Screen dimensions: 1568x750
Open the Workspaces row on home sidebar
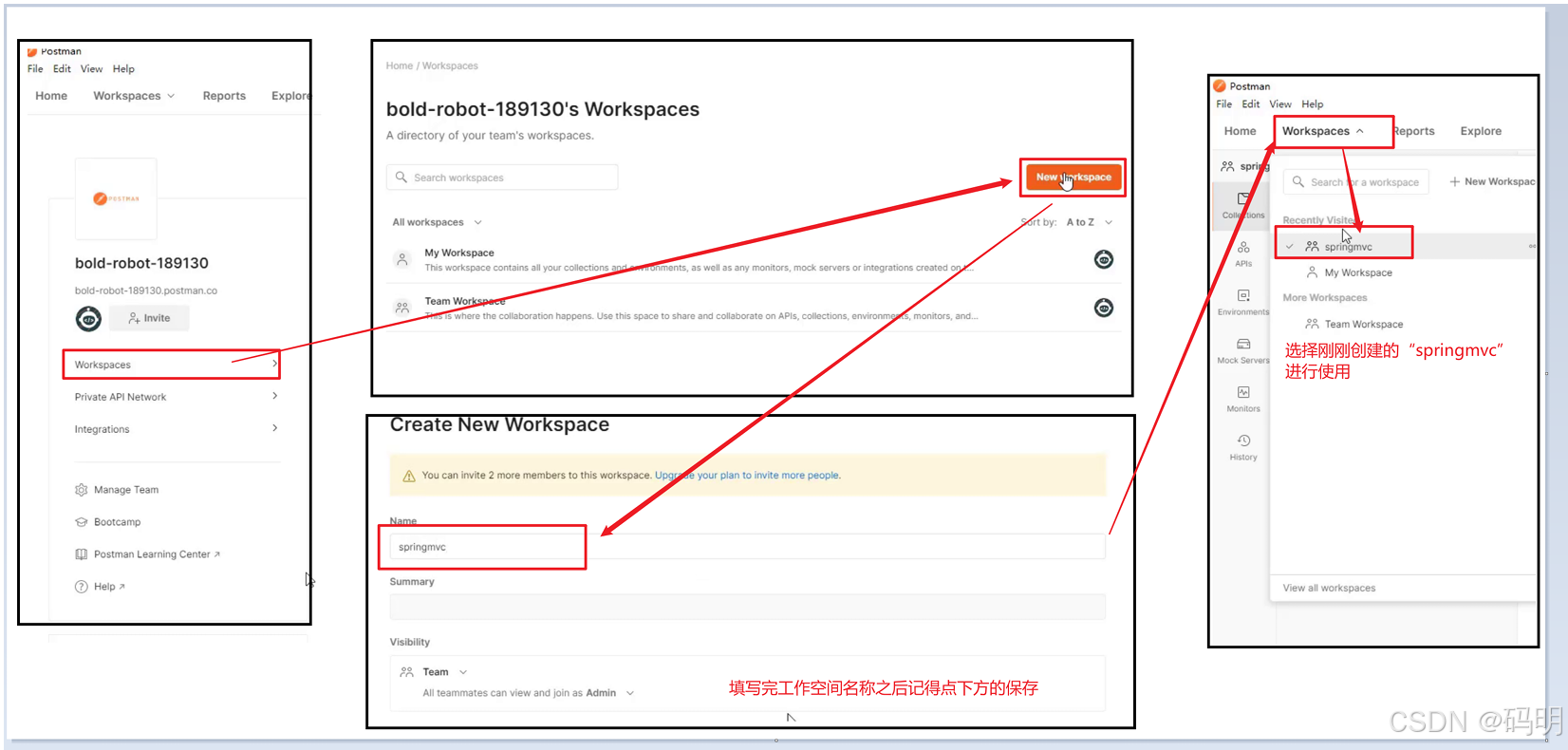click(172, 365)
